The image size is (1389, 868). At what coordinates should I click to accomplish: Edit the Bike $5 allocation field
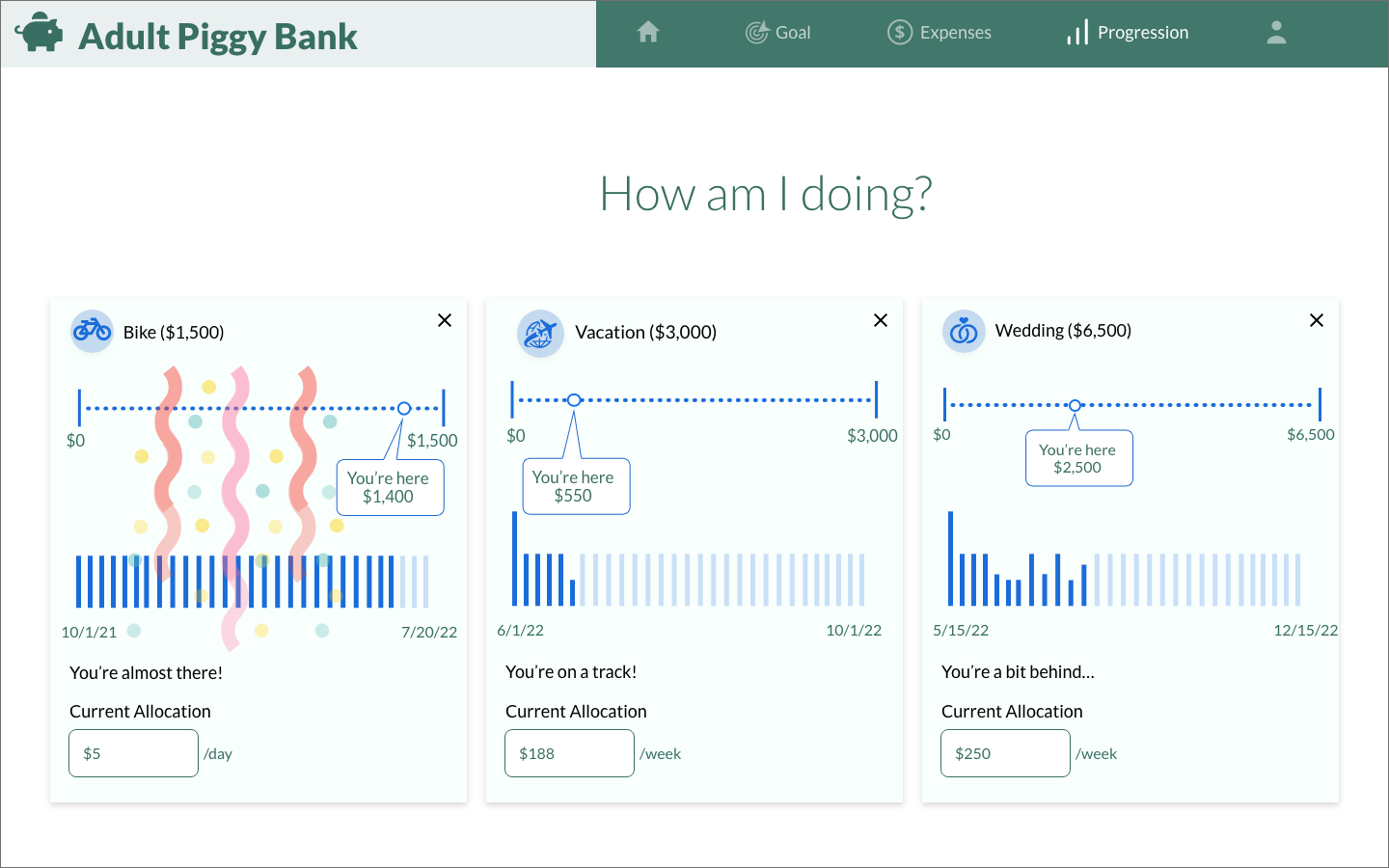click(x=133, y=753)
